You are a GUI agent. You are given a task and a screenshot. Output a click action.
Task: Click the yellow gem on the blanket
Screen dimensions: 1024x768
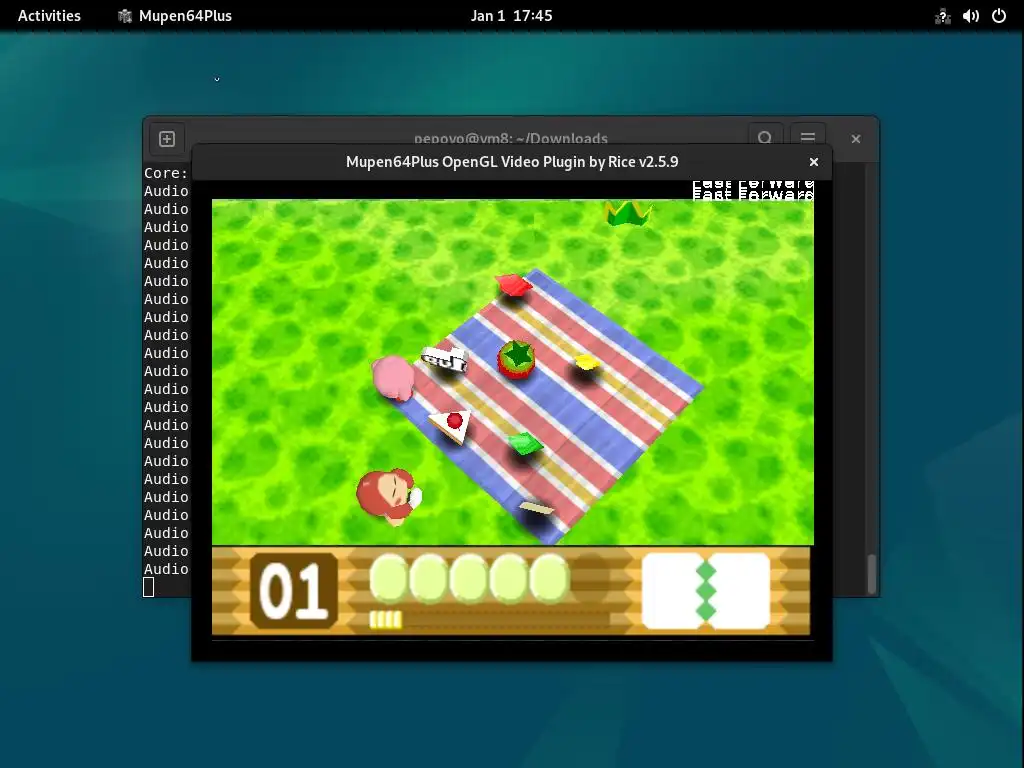[586, 362]
